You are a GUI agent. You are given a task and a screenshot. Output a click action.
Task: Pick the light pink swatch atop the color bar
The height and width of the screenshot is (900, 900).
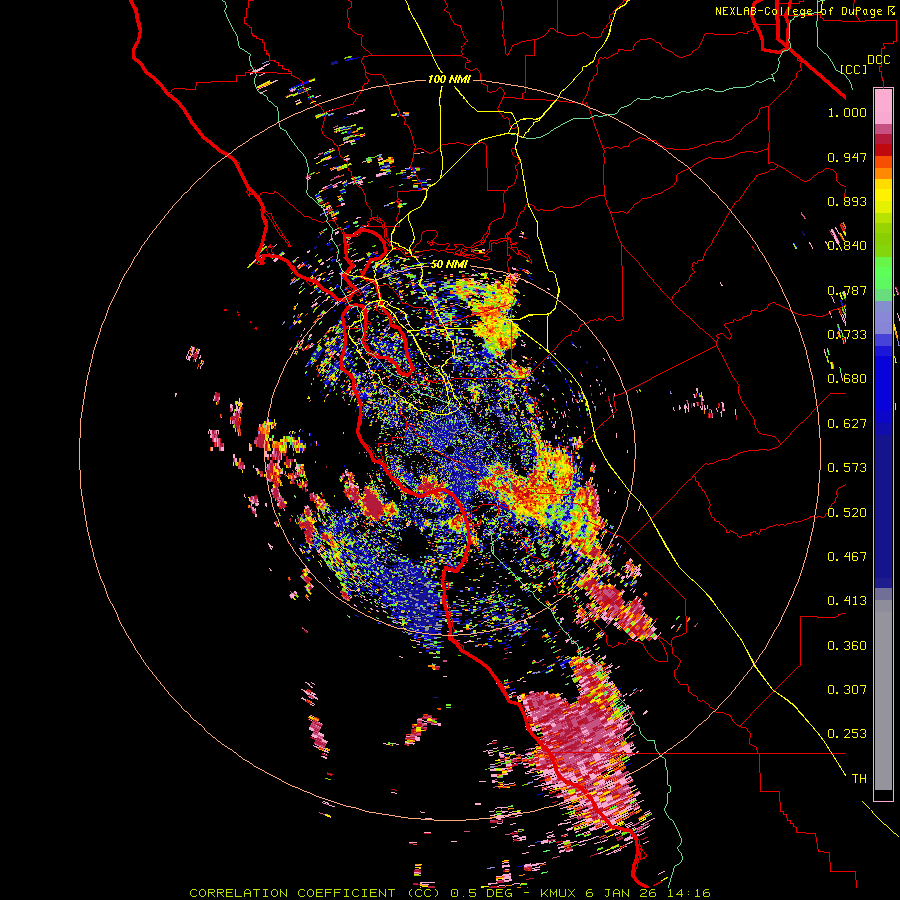point(883,106)
